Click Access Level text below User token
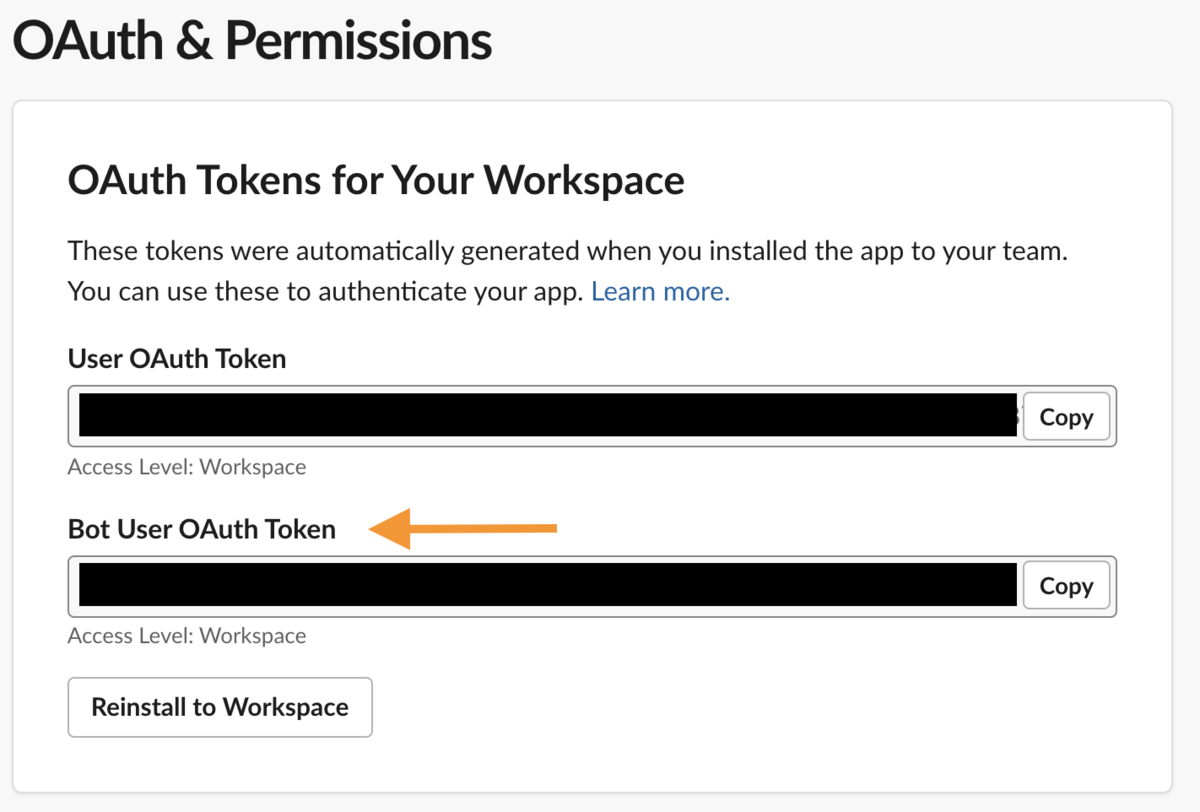Screen dimensions: 1200x812 (187, 467)
